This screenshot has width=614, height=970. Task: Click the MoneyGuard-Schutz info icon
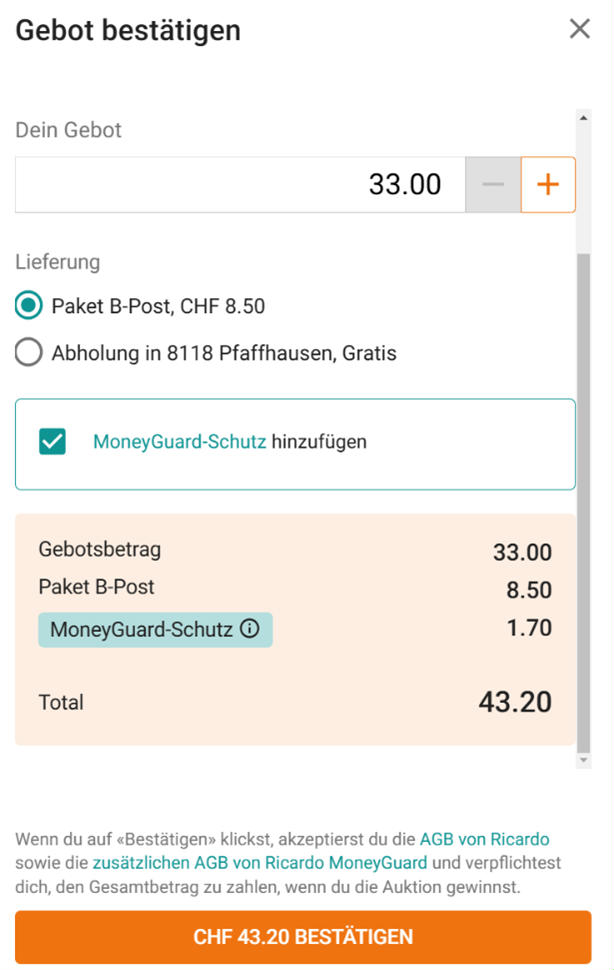(x=249, y=629)
